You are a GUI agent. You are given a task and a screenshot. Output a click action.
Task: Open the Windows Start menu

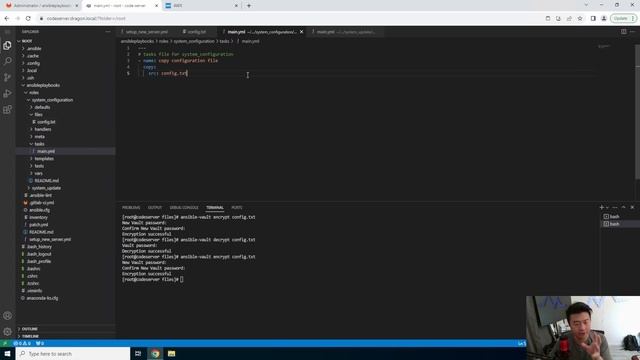(x=7, y=353)
